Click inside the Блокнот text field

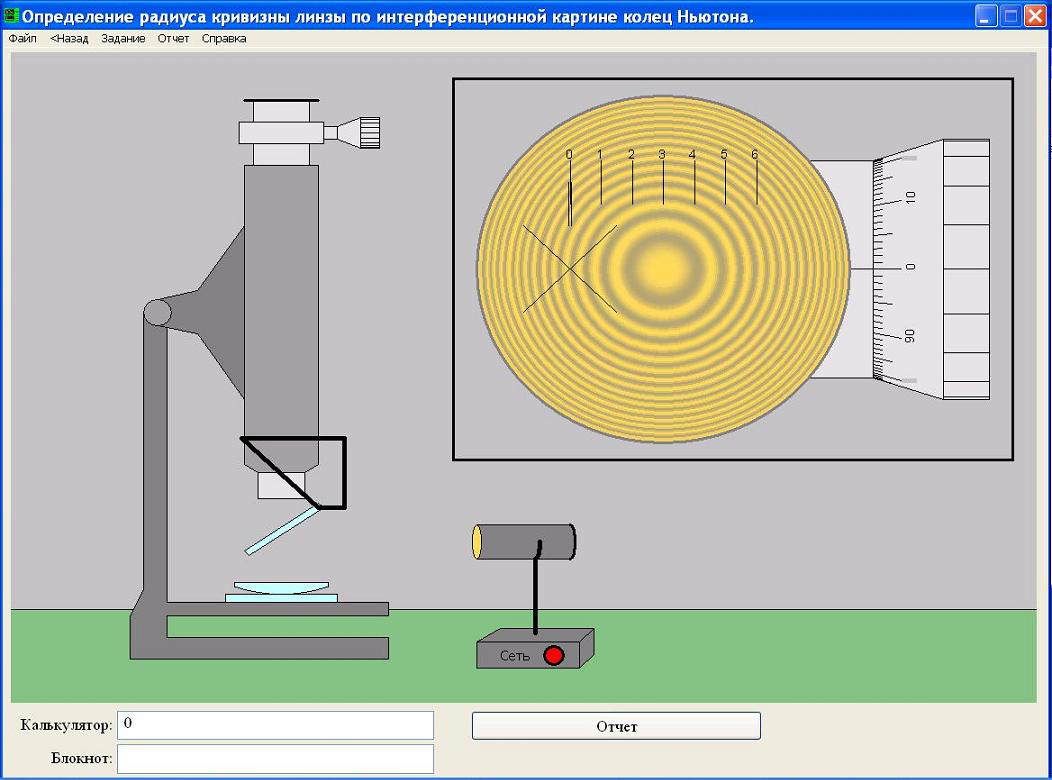pos(275,759)
